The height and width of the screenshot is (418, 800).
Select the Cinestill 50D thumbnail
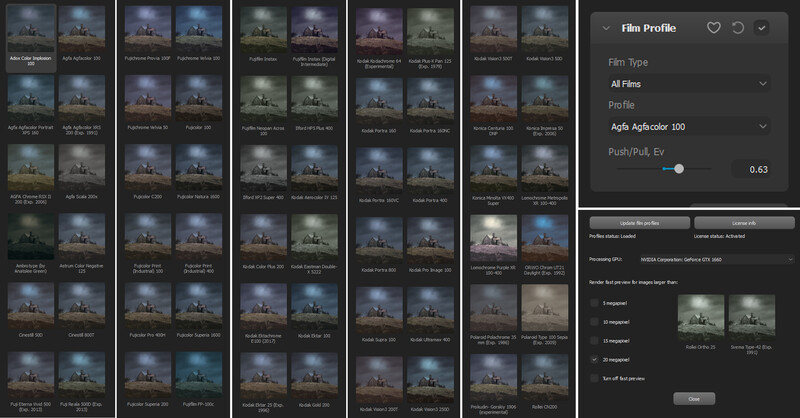pyautogui.click(x=31, y=307)
